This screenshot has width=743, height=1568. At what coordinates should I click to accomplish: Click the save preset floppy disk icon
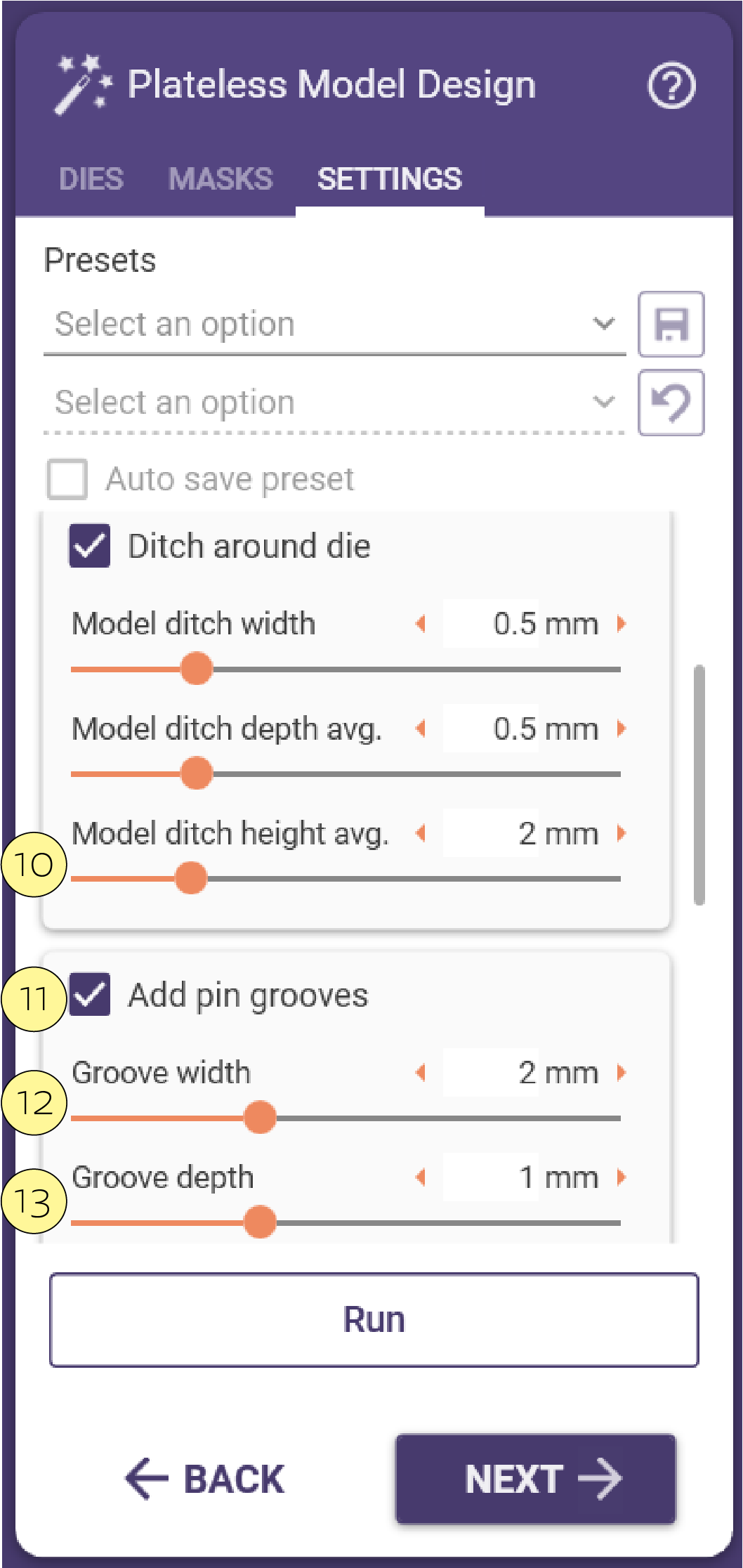point(671,325)
